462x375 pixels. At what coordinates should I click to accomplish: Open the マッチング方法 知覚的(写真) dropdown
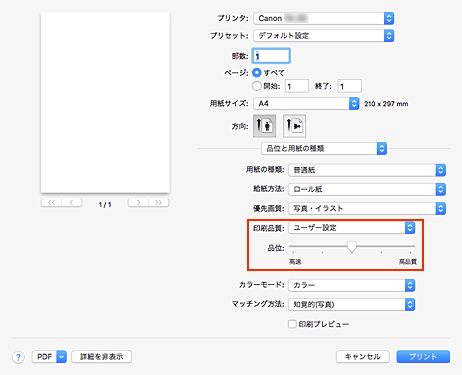click(352, 304)
